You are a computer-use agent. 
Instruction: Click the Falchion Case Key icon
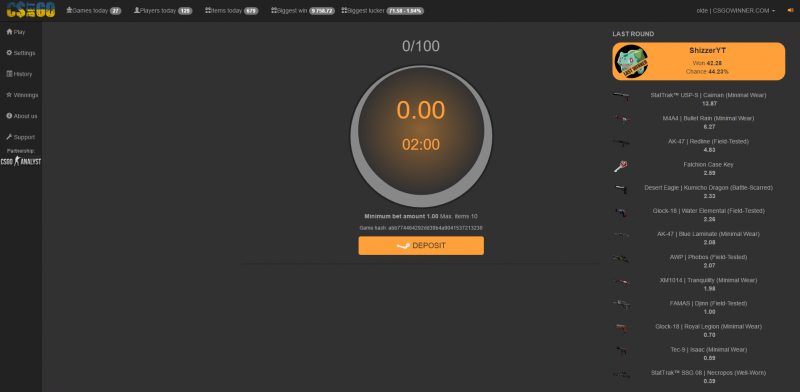(x=621, y=165)
